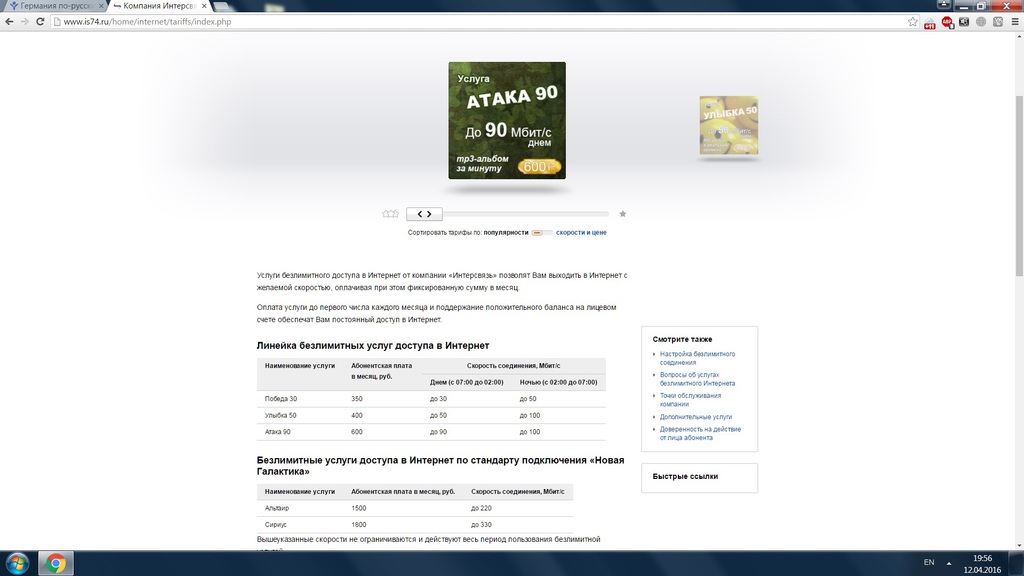This screenshot has height=576, width=1024.
Task: Open the Windows Start button
Action: tap(17, 564)
